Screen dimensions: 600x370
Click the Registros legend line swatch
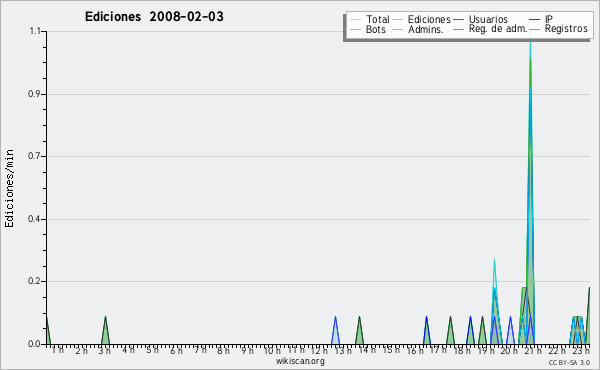tap(535, 29)
